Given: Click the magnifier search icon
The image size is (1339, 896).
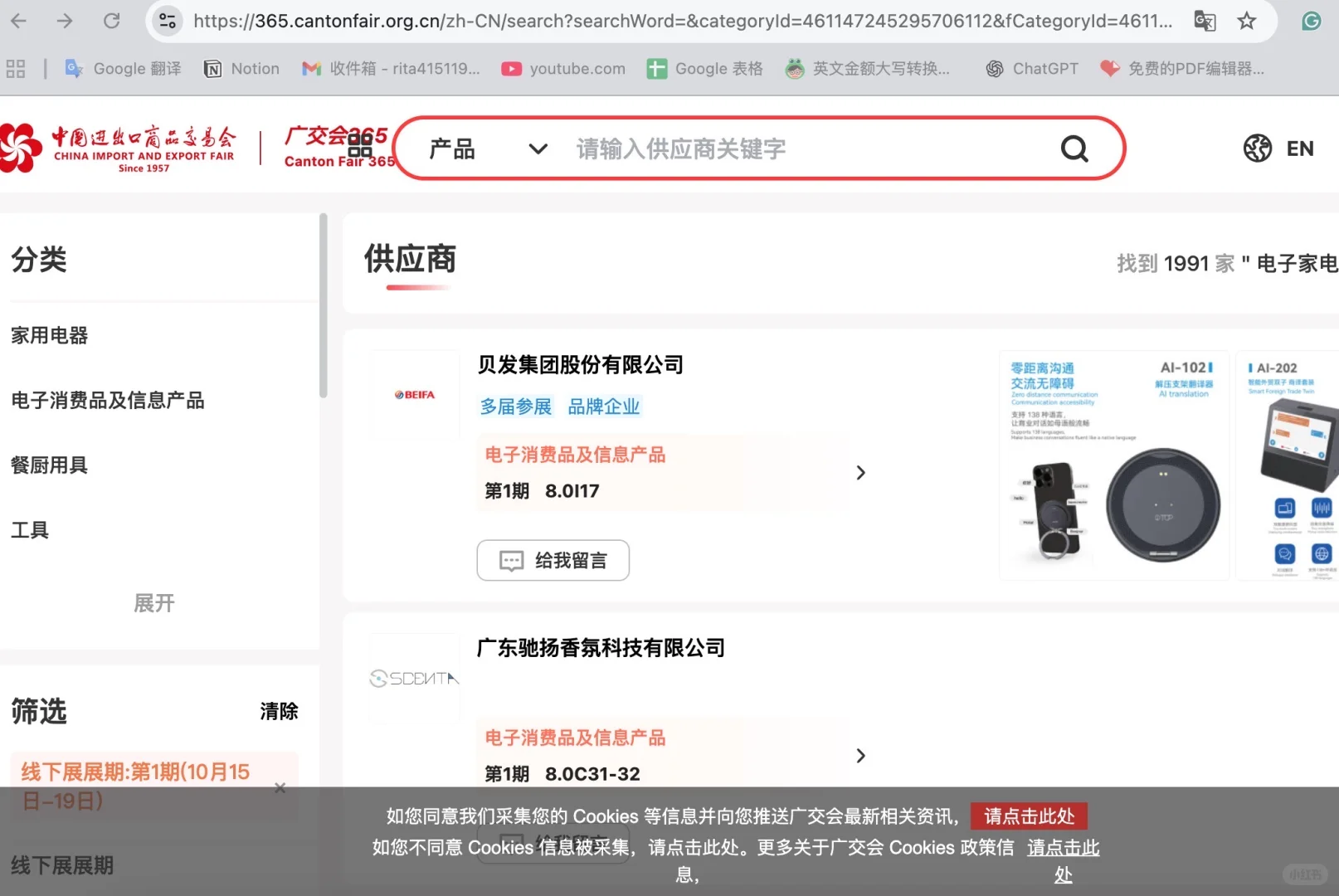Looking at the screenshot, I should pyautogui.click(x=1074, y=149).
